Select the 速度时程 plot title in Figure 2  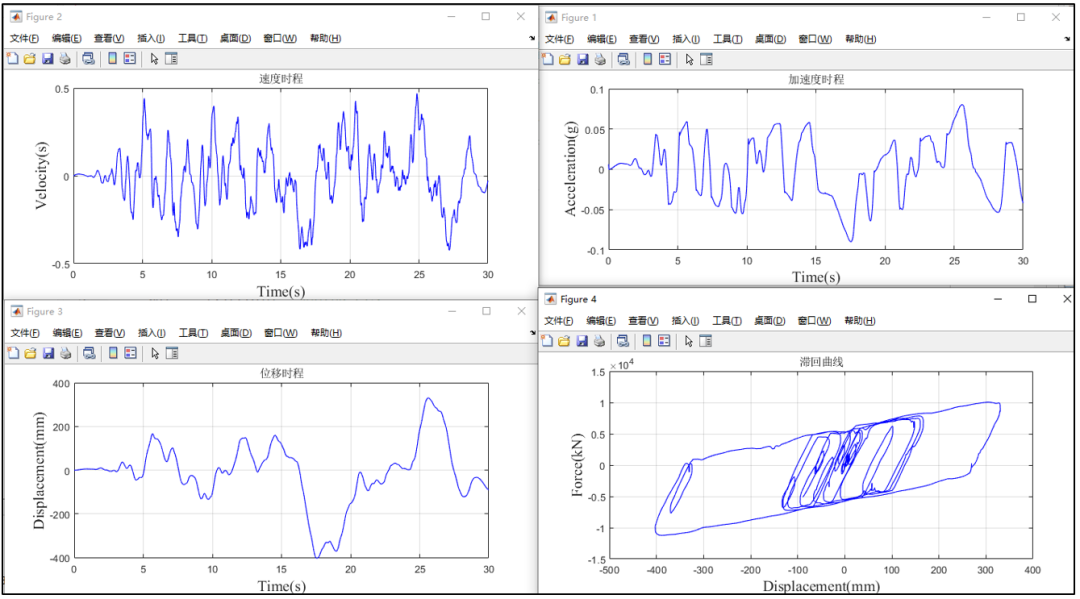[281, 78]
